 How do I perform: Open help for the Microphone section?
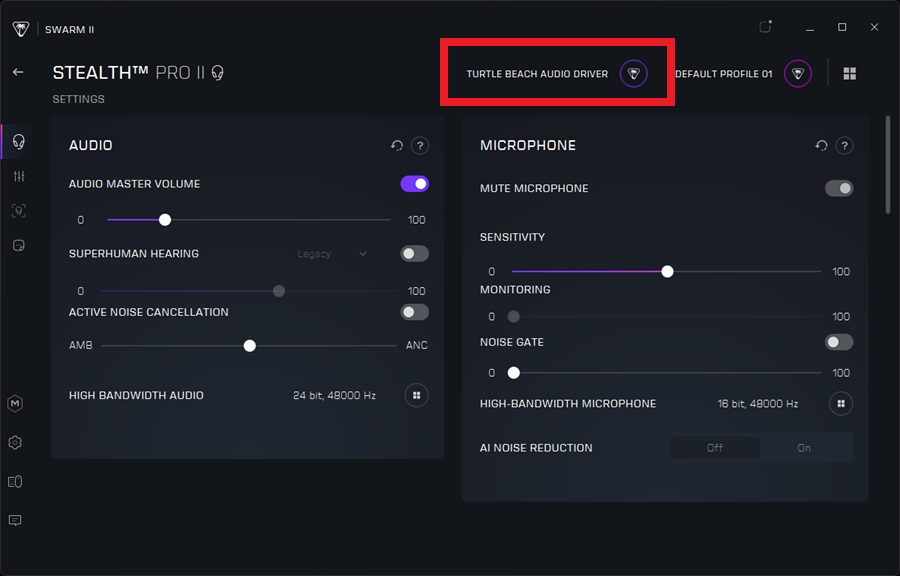[x=844, y=146]
